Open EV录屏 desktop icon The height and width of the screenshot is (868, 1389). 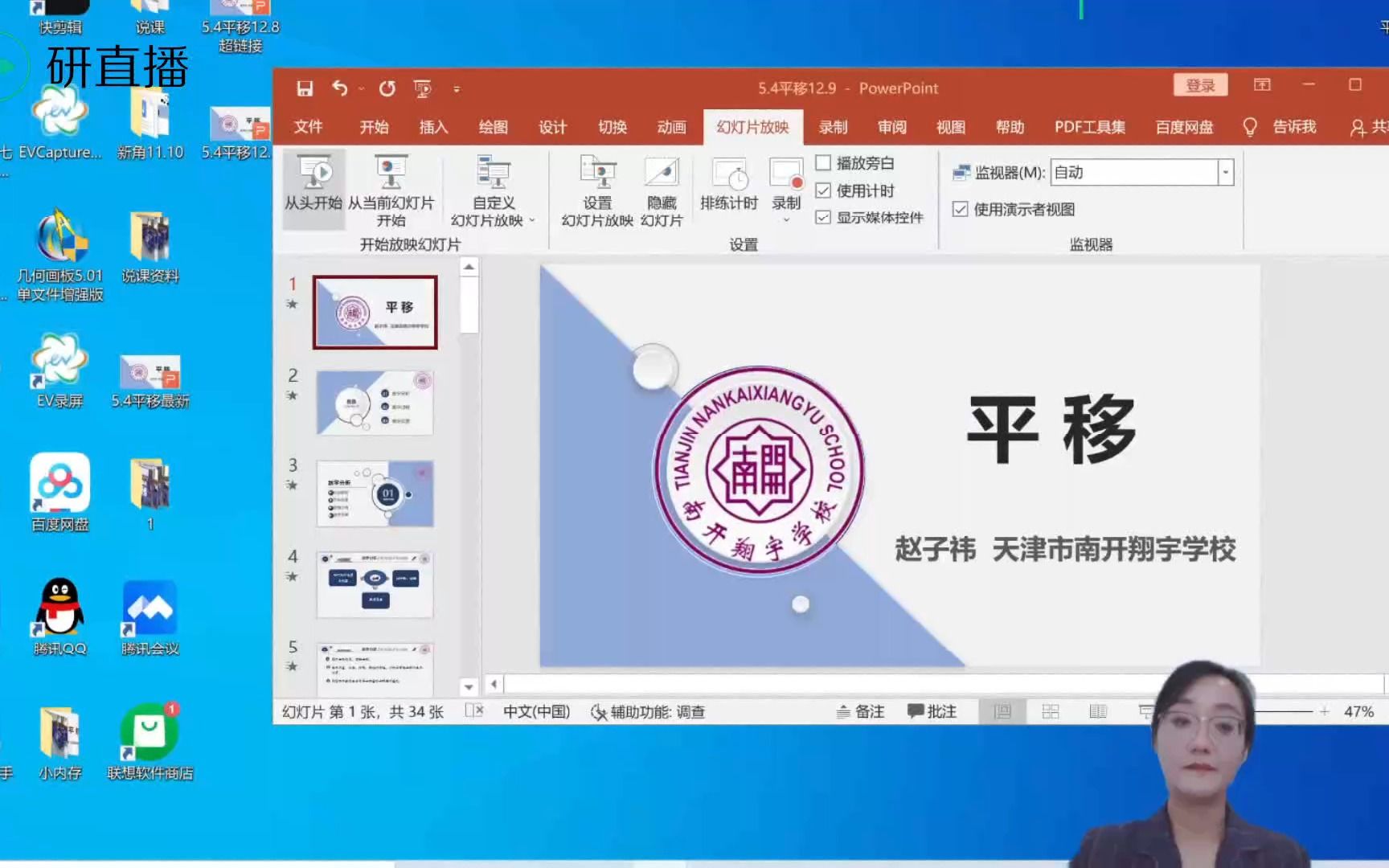point(60,371)
